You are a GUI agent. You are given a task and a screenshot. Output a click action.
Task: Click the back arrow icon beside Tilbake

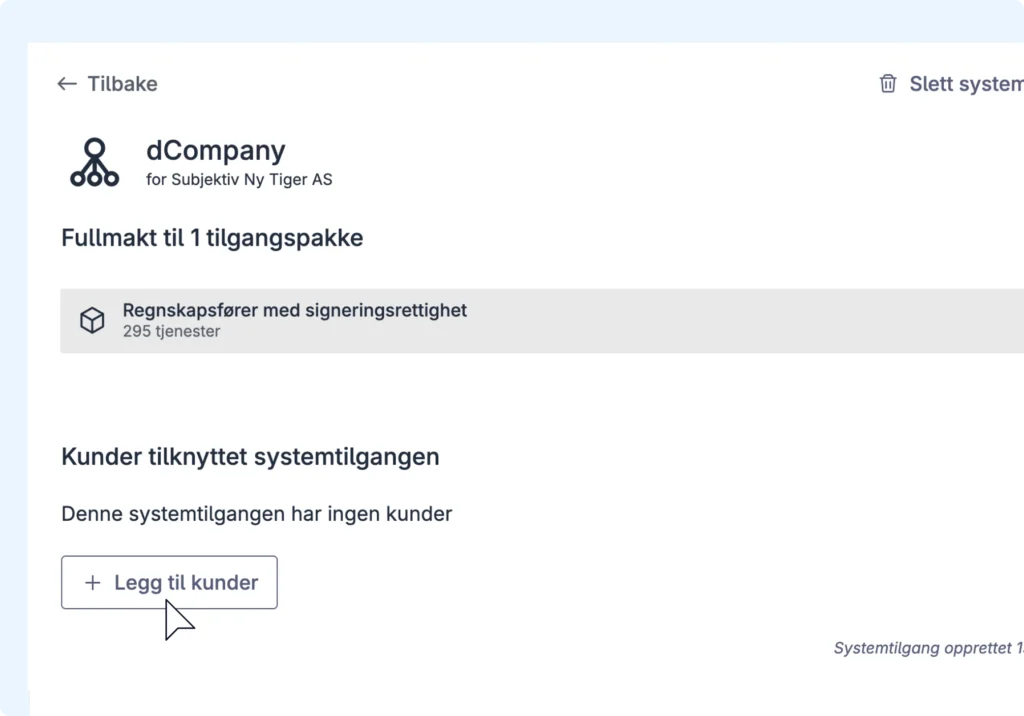tap(67, 84)
